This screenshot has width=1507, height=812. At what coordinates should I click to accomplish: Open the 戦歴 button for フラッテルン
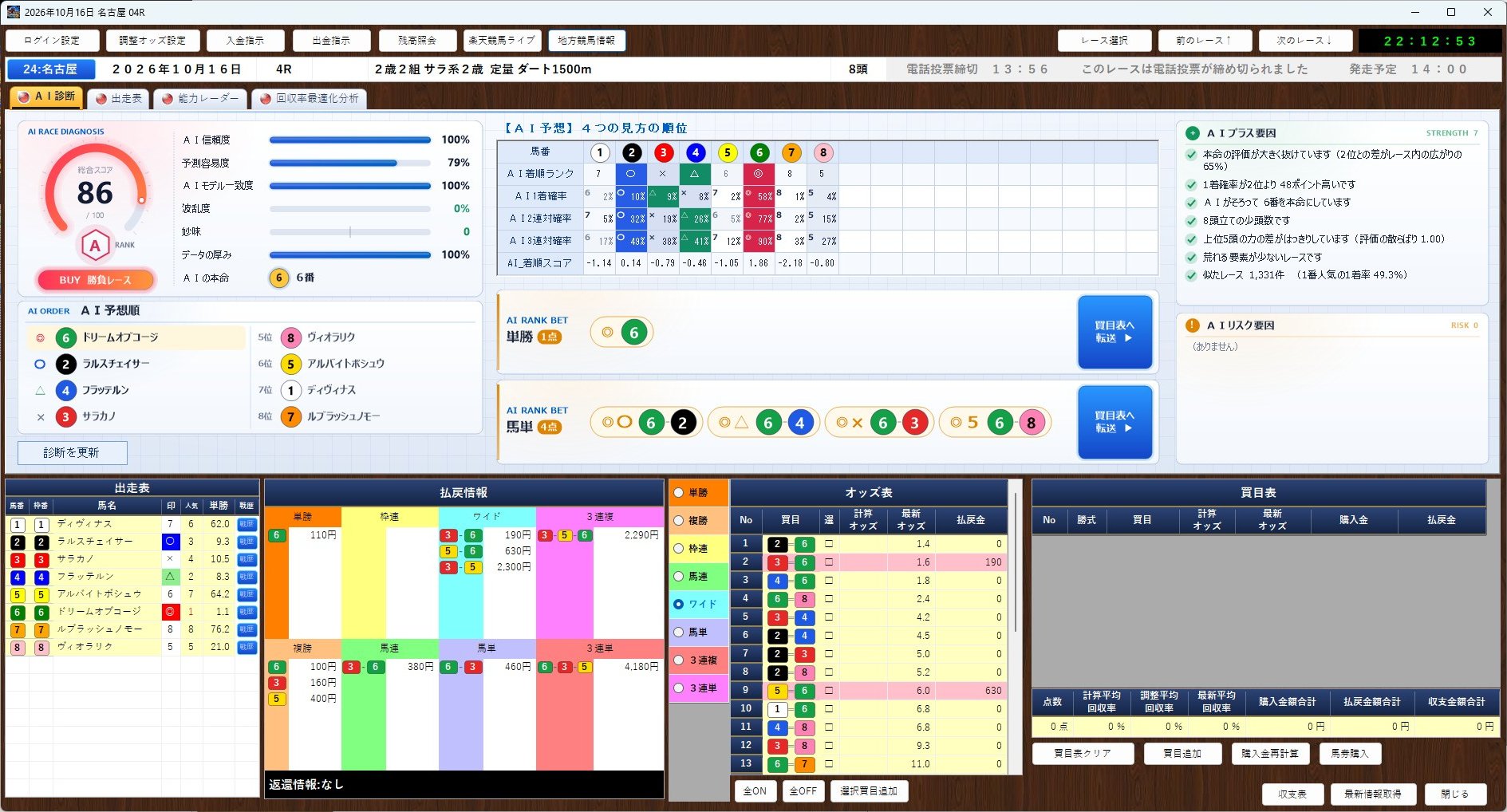[247, 577]
